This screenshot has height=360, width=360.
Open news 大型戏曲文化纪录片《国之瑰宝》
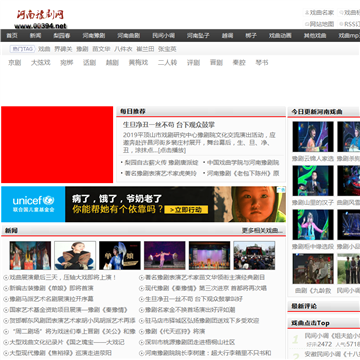(67, 342)
